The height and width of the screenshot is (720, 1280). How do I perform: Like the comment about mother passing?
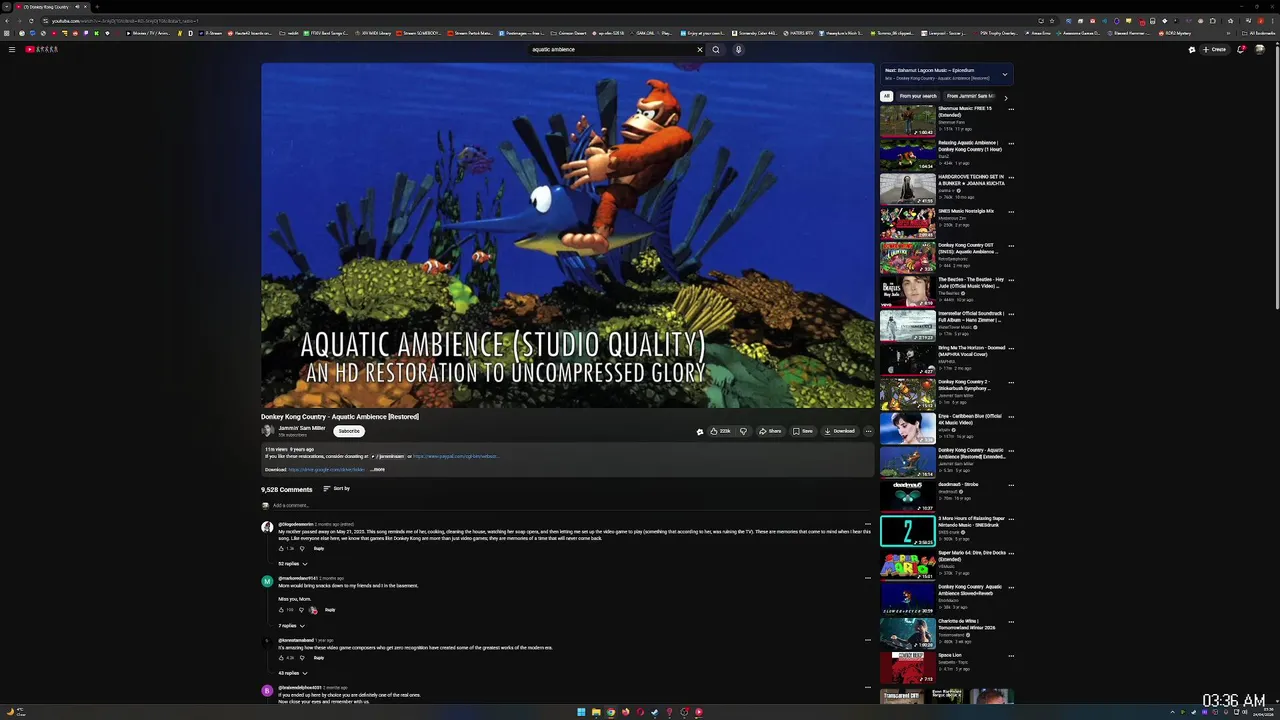point(282,548)
